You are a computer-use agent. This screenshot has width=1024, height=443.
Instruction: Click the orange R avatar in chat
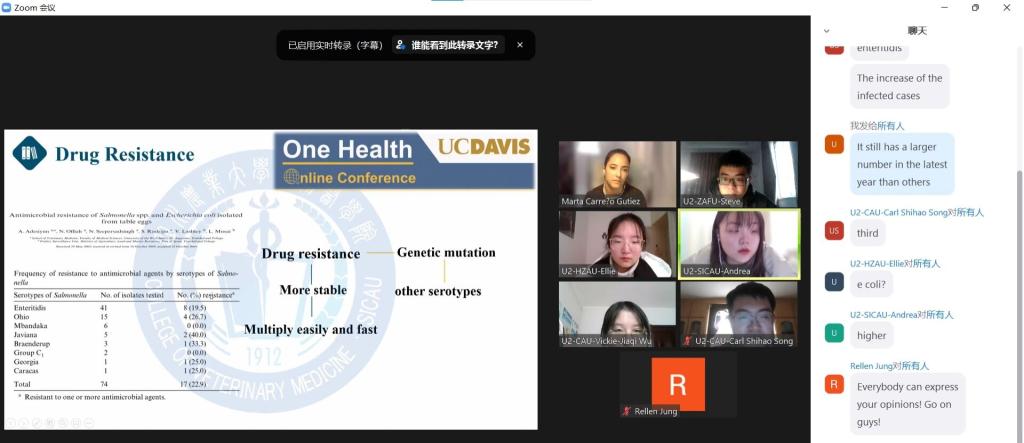tap(834, 385)
